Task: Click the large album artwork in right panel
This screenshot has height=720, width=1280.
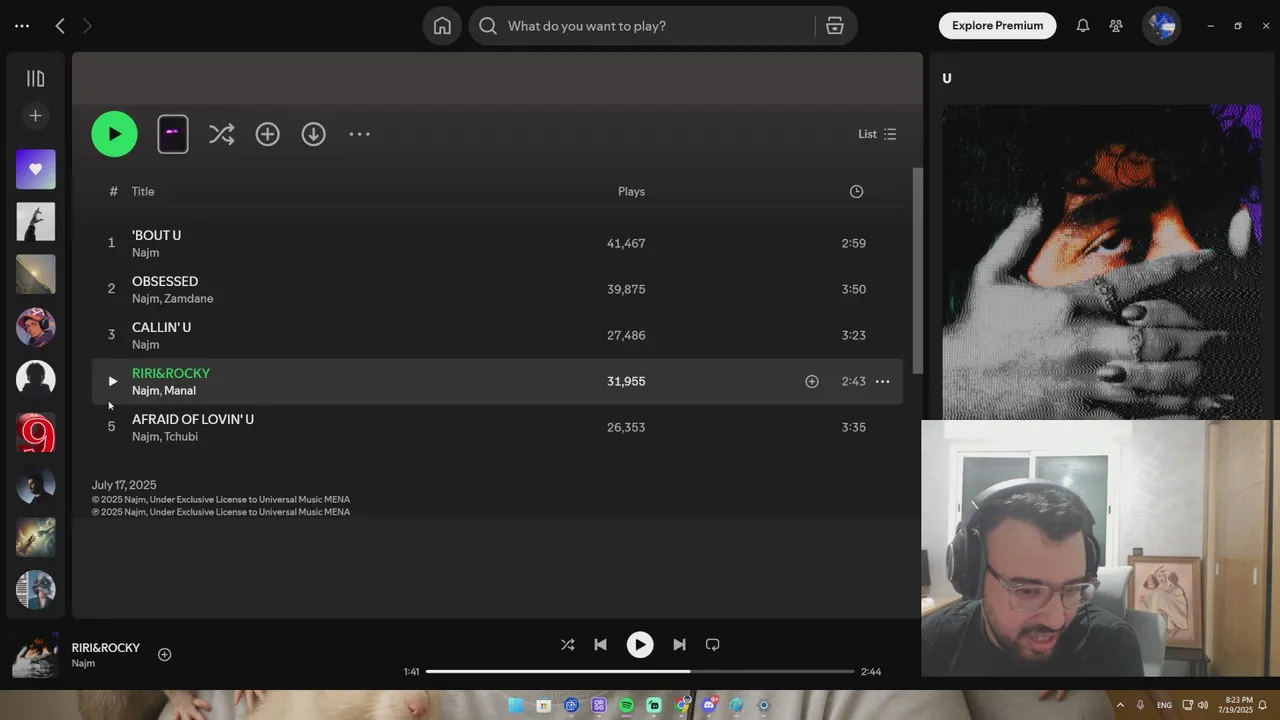Action: click(1100, 262)
